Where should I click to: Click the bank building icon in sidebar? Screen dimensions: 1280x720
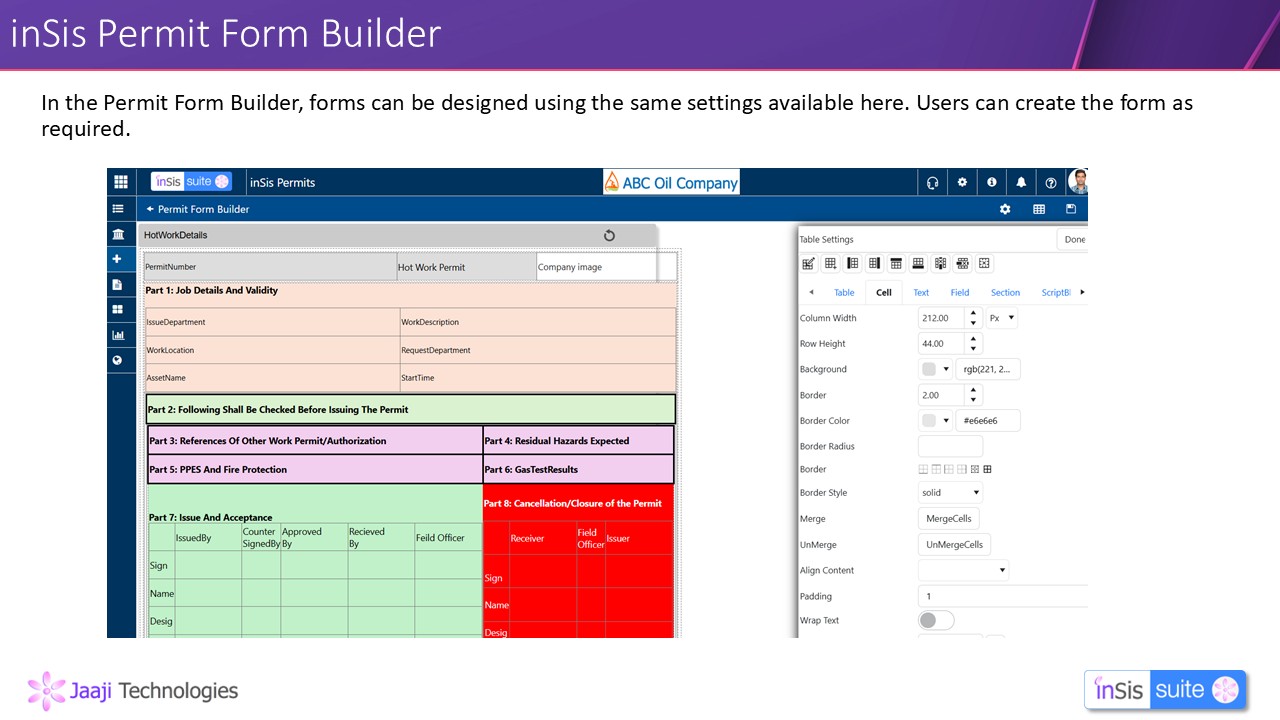[118, 235]
